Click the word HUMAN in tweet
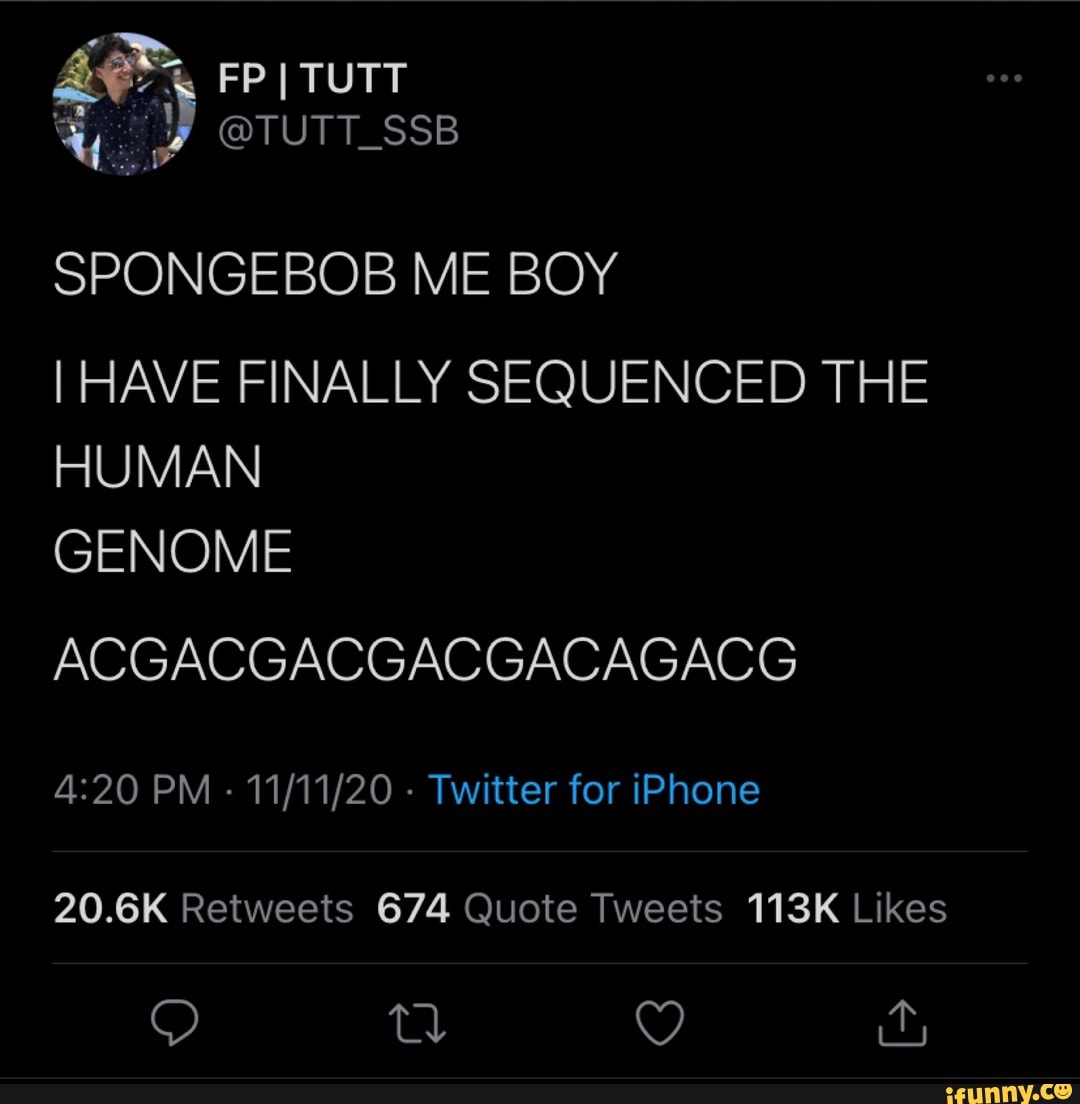The width and height of the screenshot is (1080, 1104). click(158, 465)
